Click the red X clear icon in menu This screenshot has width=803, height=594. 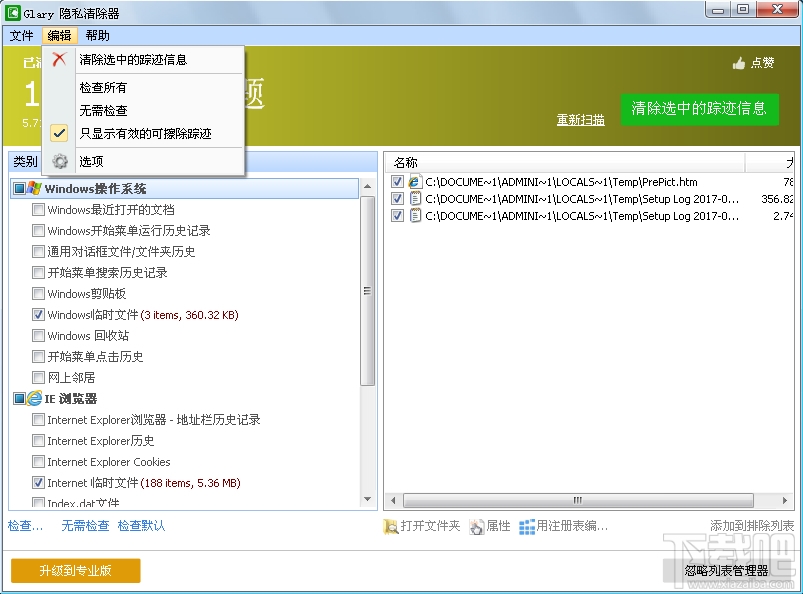[59, 59]
